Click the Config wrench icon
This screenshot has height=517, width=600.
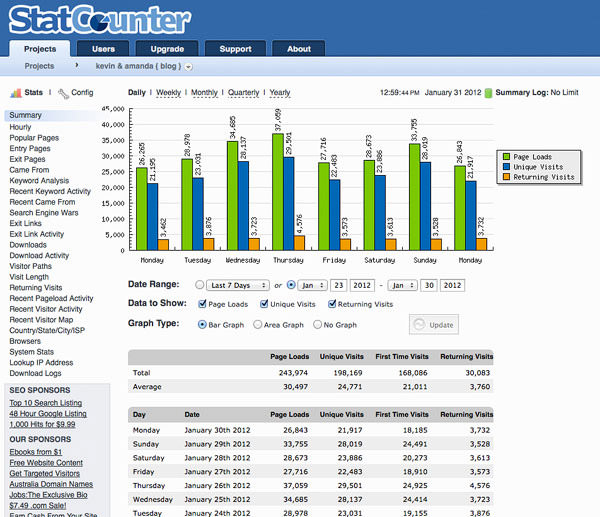(62, 93)
